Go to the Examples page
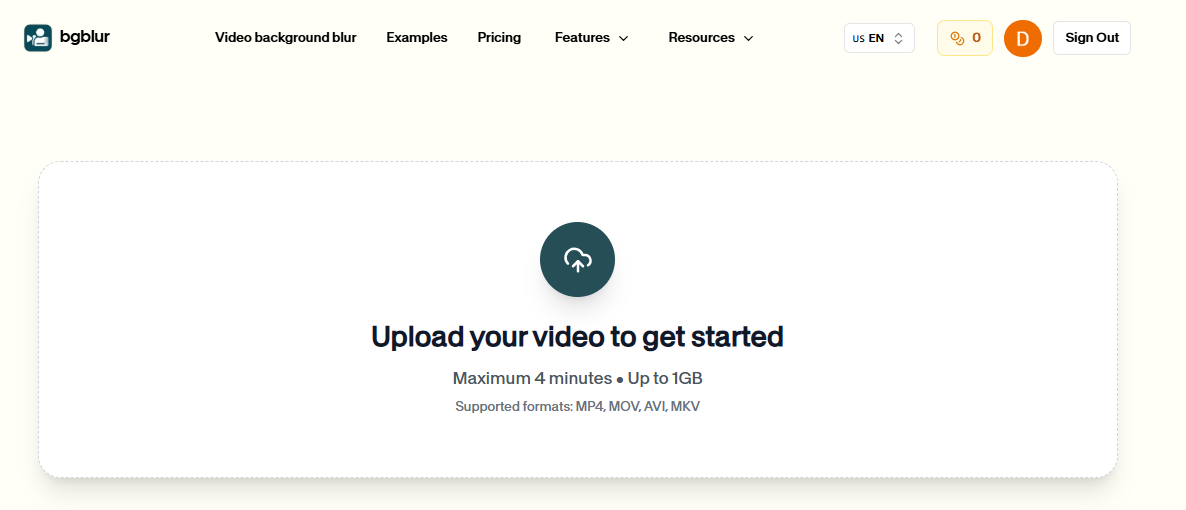The height and width of the screenshot is (510, 1186). 417,38
